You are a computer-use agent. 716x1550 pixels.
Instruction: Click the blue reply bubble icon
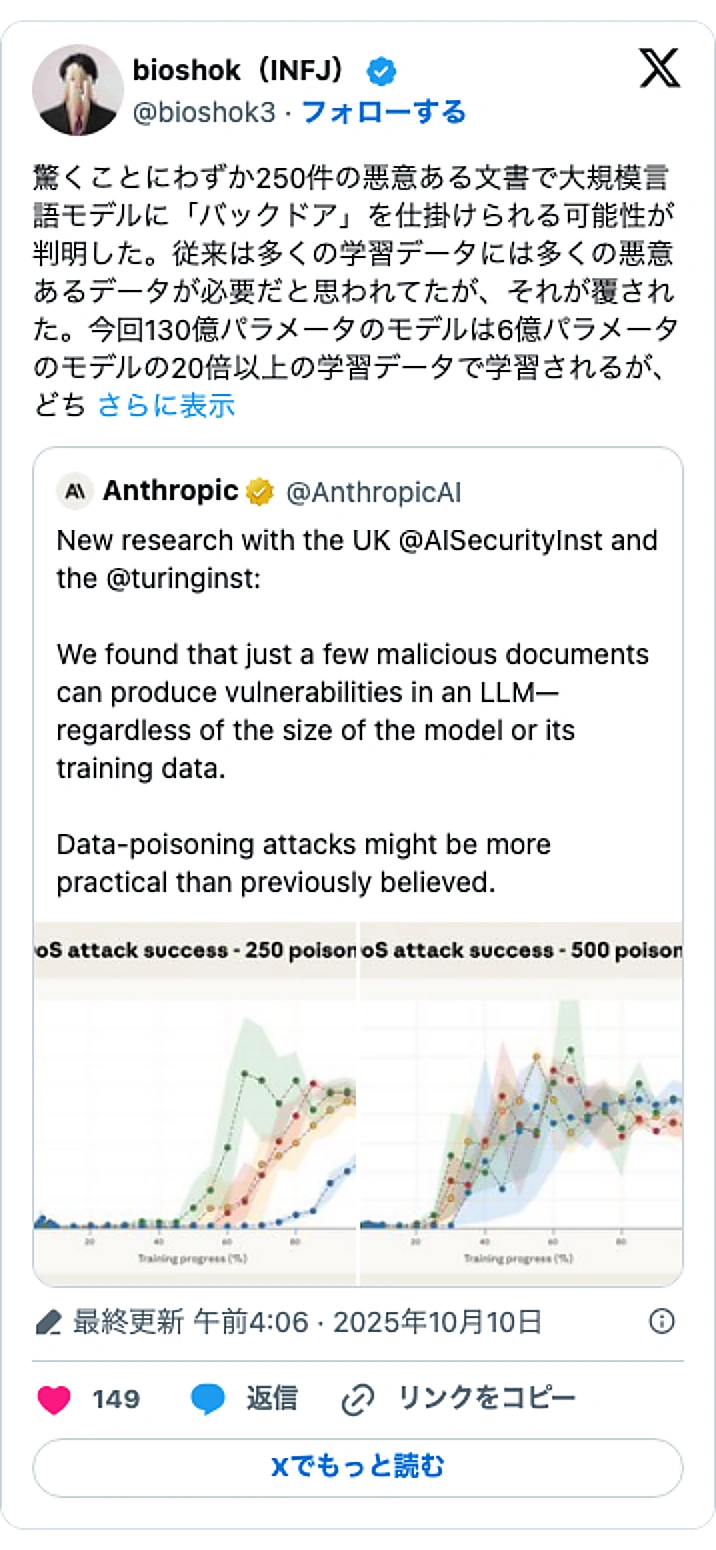point(208,1399)
